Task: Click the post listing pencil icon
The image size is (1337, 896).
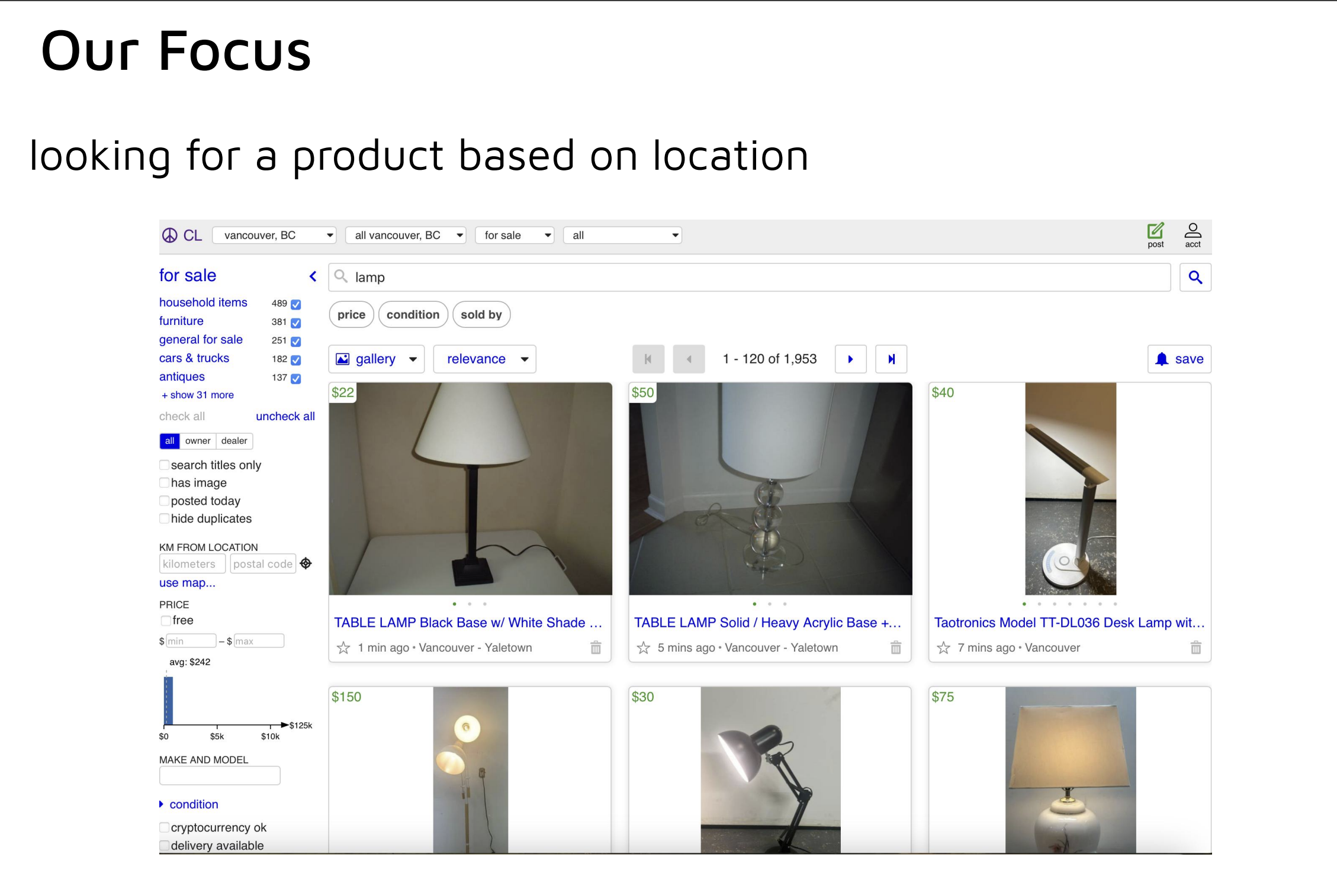Action: (1155, 231)
